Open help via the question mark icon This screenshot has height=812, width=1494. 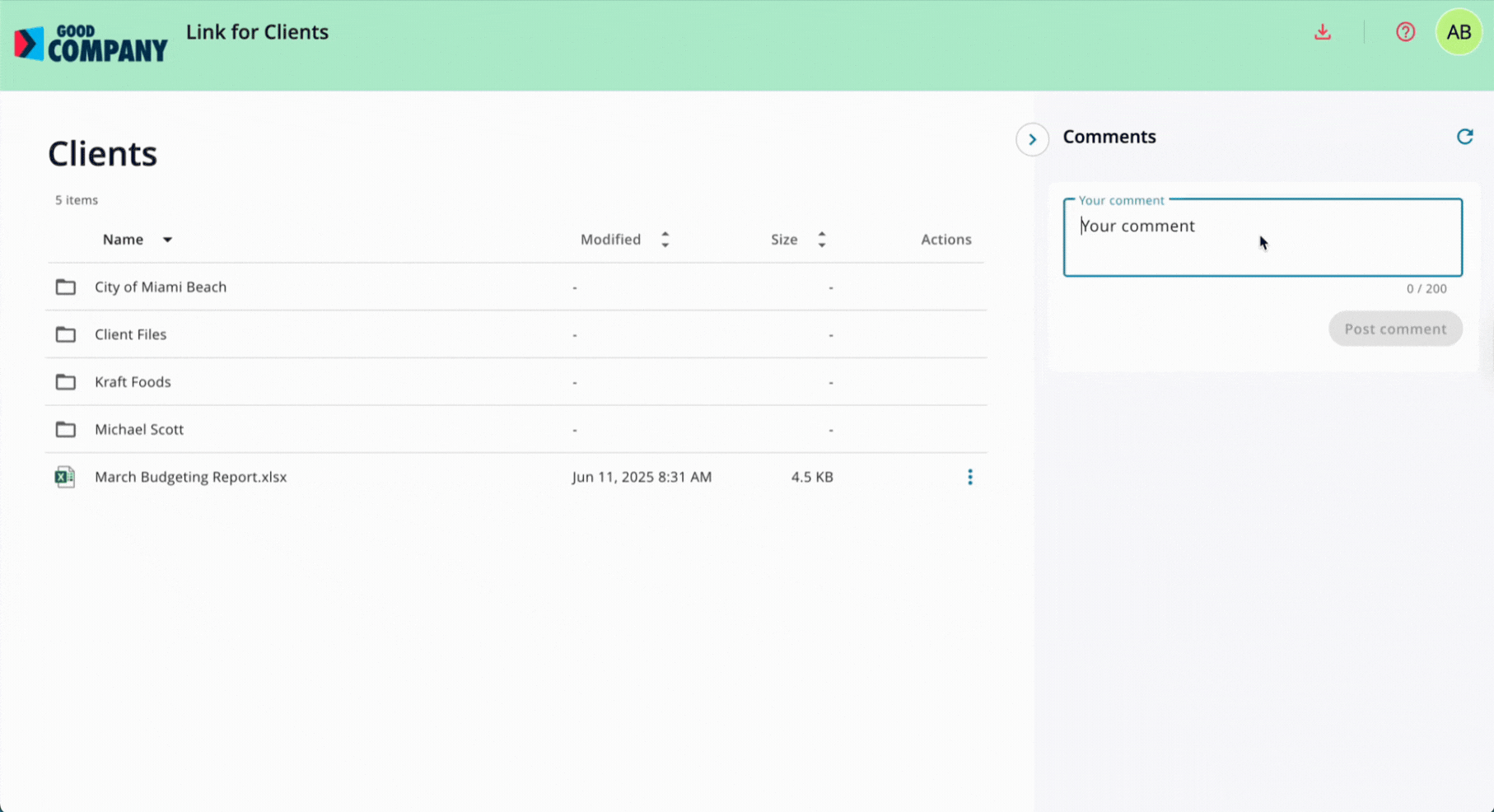point(1405,31)
